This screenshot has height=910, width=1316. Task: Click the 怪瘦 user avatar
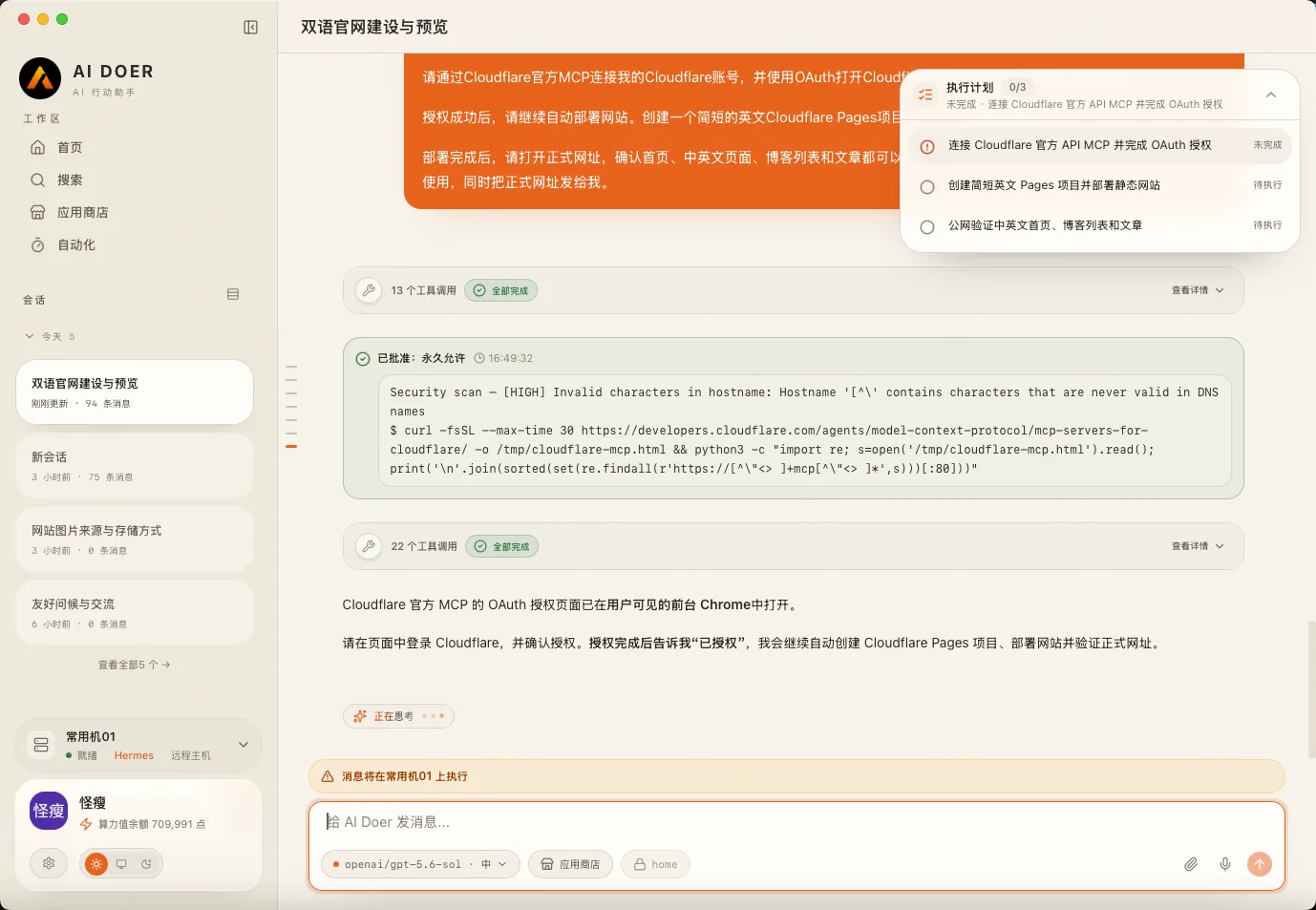(49, 811)
